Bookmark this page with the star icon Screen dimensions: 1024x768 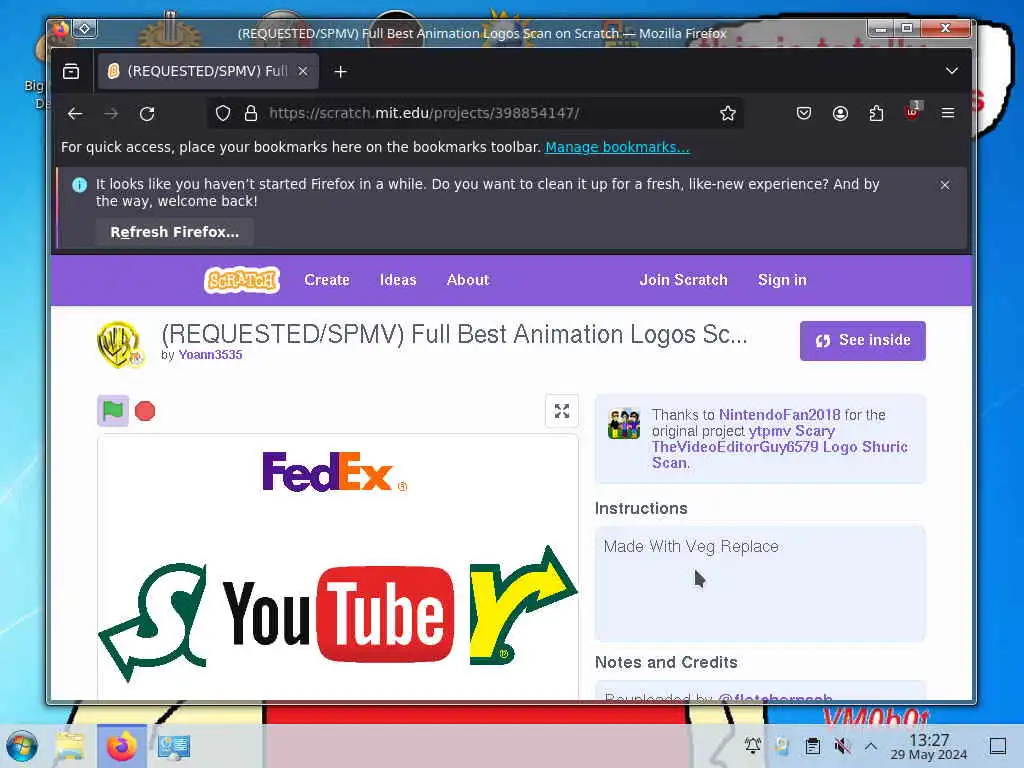(728, 114)
